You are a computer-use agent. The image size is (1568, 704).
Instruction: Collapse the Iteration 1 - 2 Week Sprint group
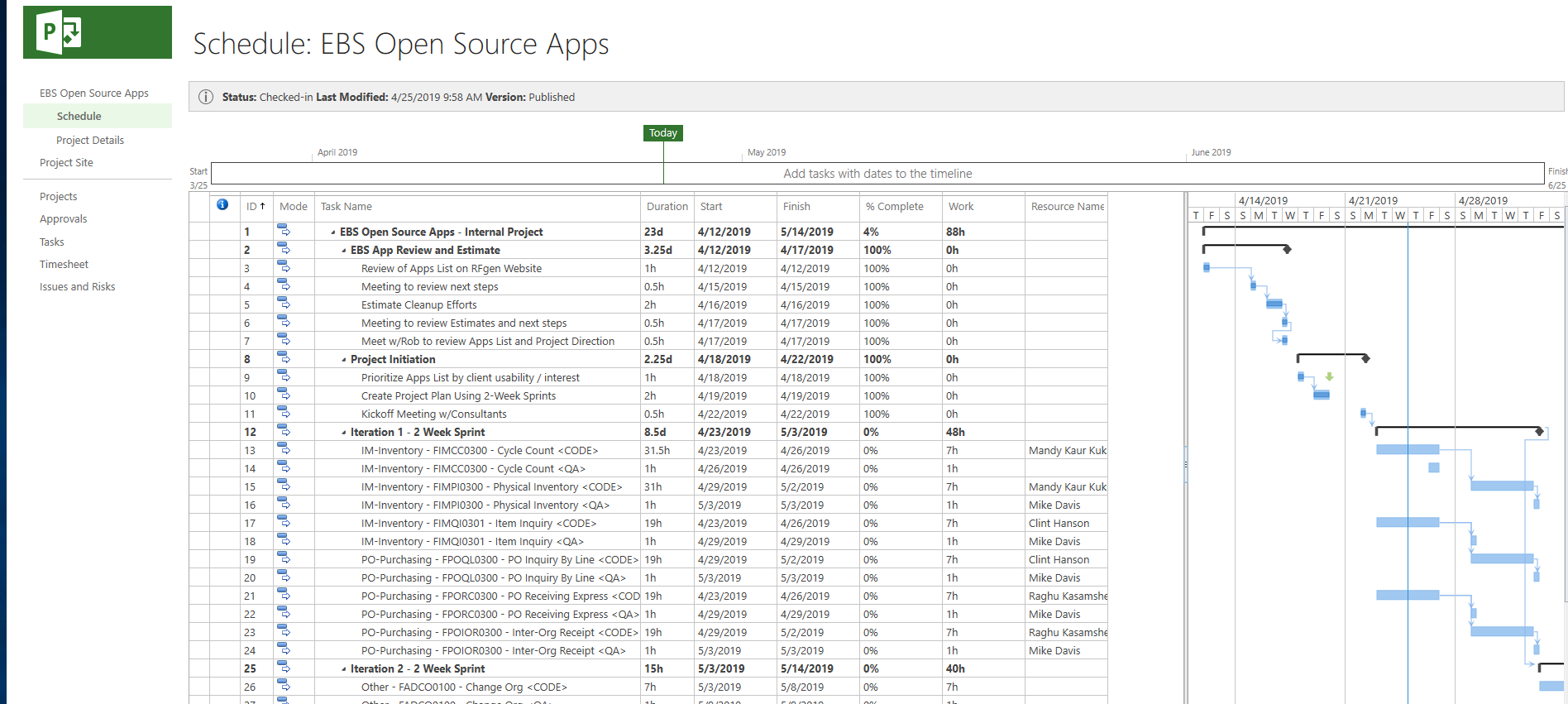tap(344, 433)
